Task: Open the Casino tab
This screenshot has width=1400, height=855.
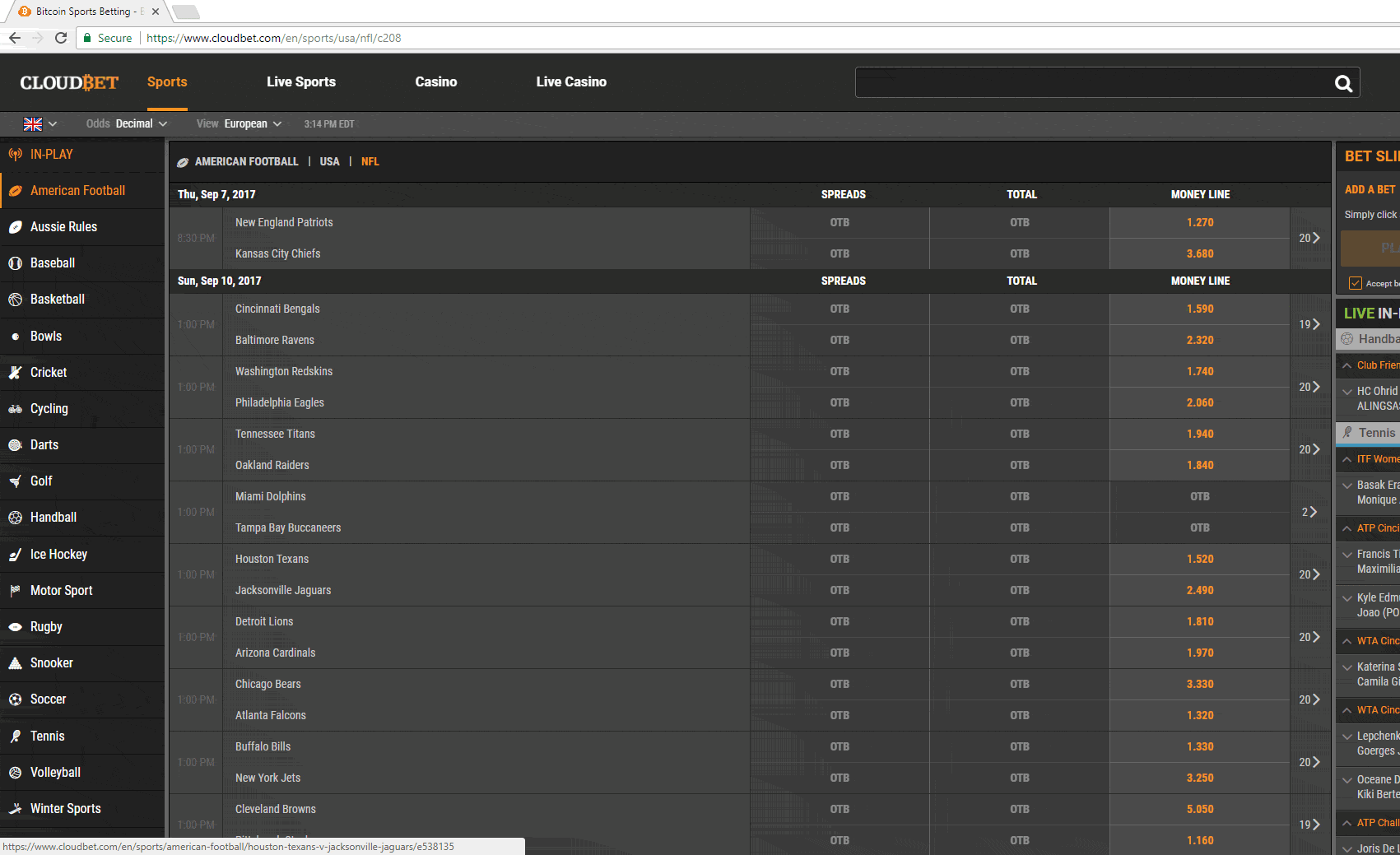Action: pos(436,82)
